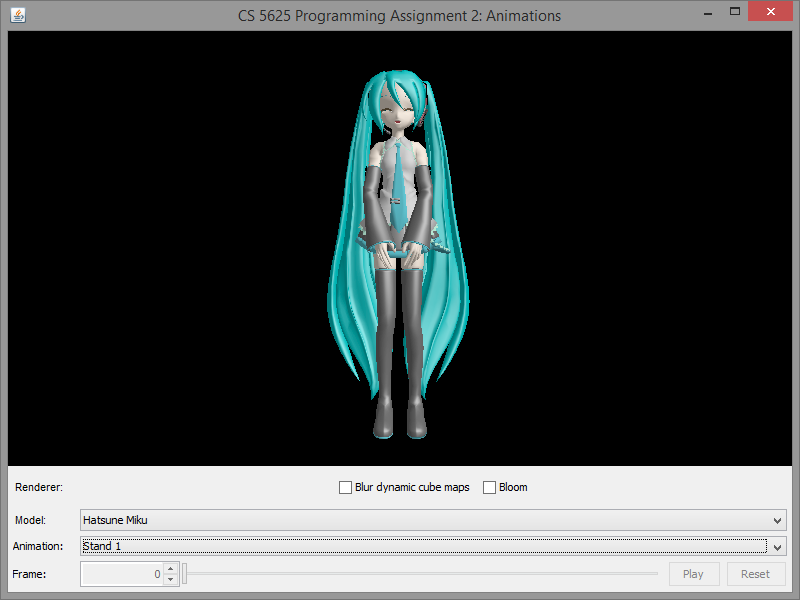Click into the Frame number field
800x600 pixels.
click(x=120, y=574)
